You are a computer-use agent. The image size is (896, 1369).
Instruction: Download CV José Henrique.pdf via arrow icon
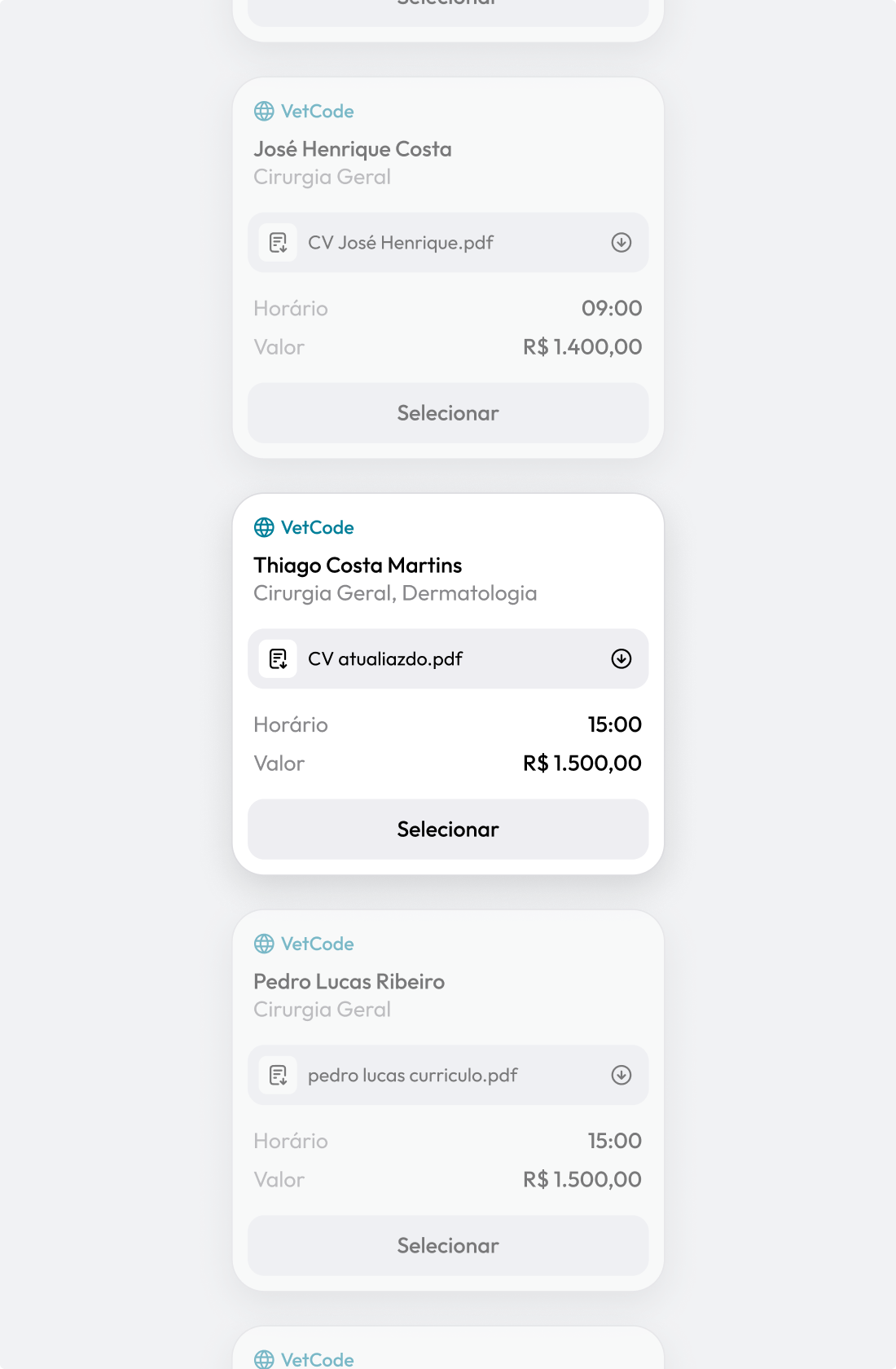(x=621, y=243)
